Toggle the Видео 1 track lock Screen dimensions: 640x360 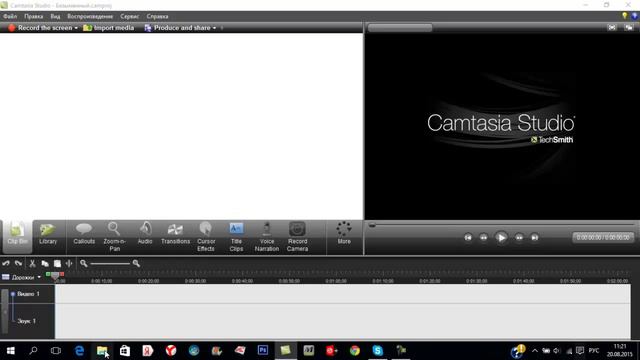13,294
